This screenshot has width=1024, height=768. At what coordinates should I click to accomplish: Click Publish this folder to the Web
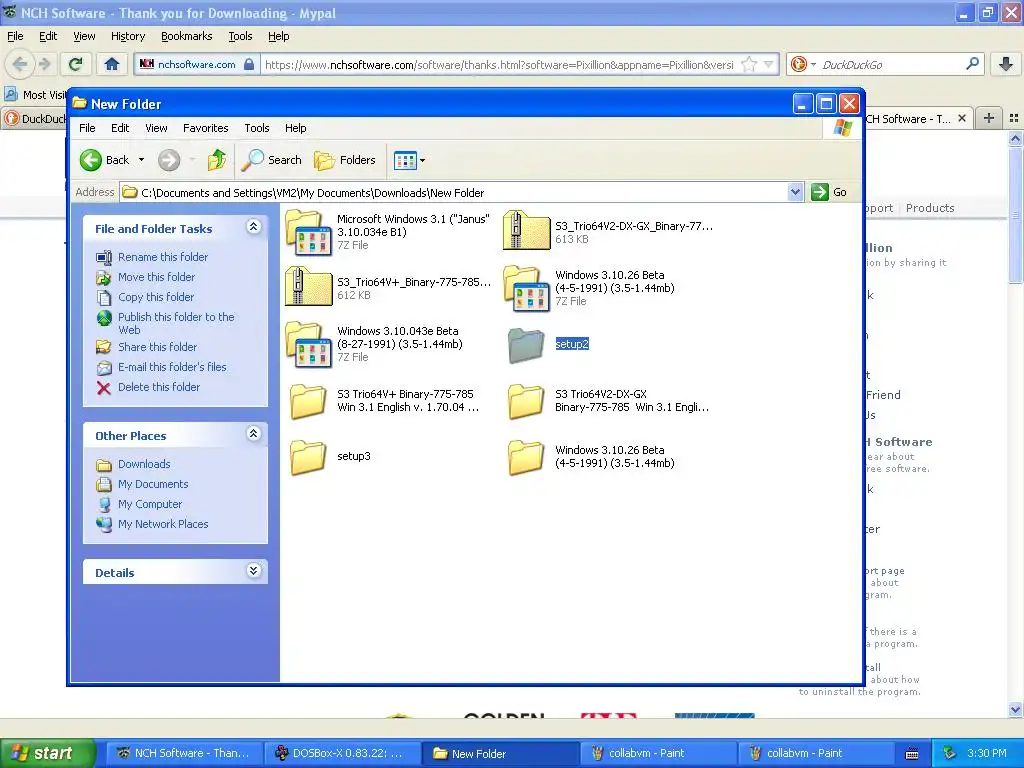point(176,323)
